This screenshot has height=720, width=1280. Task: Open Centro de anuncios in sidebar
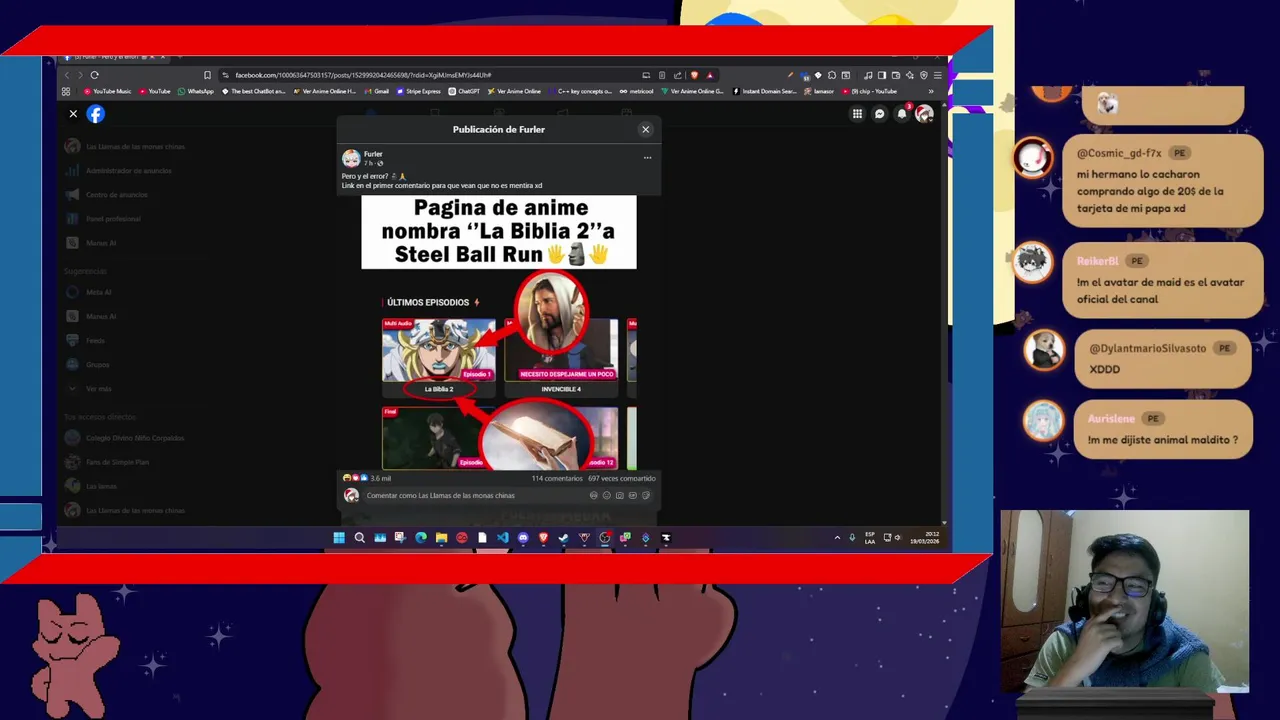click(x=108, y=195)
